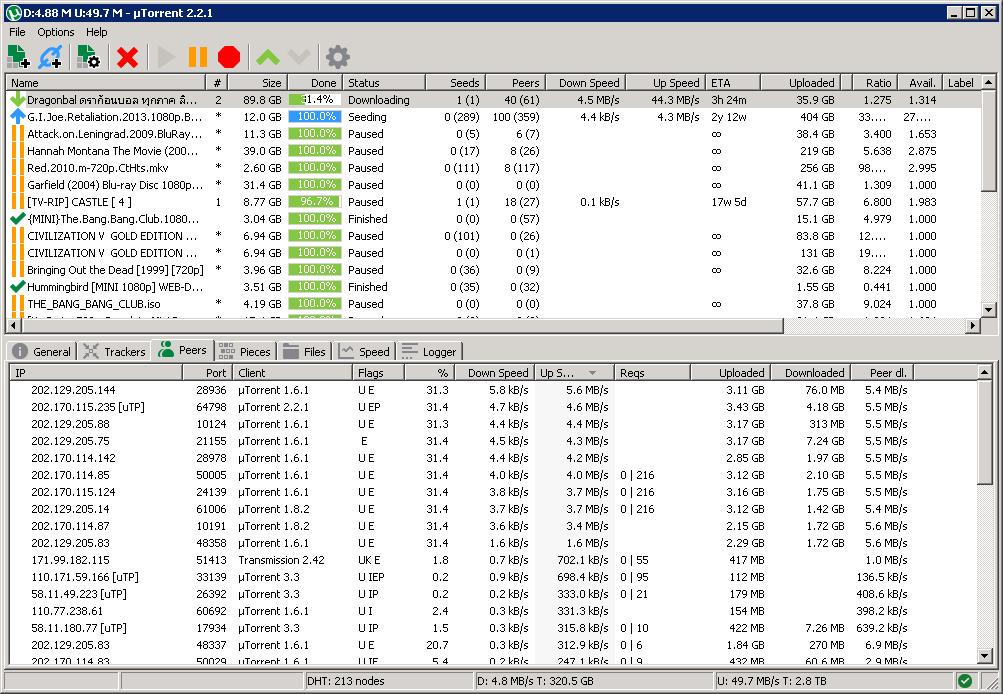Sort torrents by Size column header
This screenshot has width=1003, height=694.
(x=257, y=83)
